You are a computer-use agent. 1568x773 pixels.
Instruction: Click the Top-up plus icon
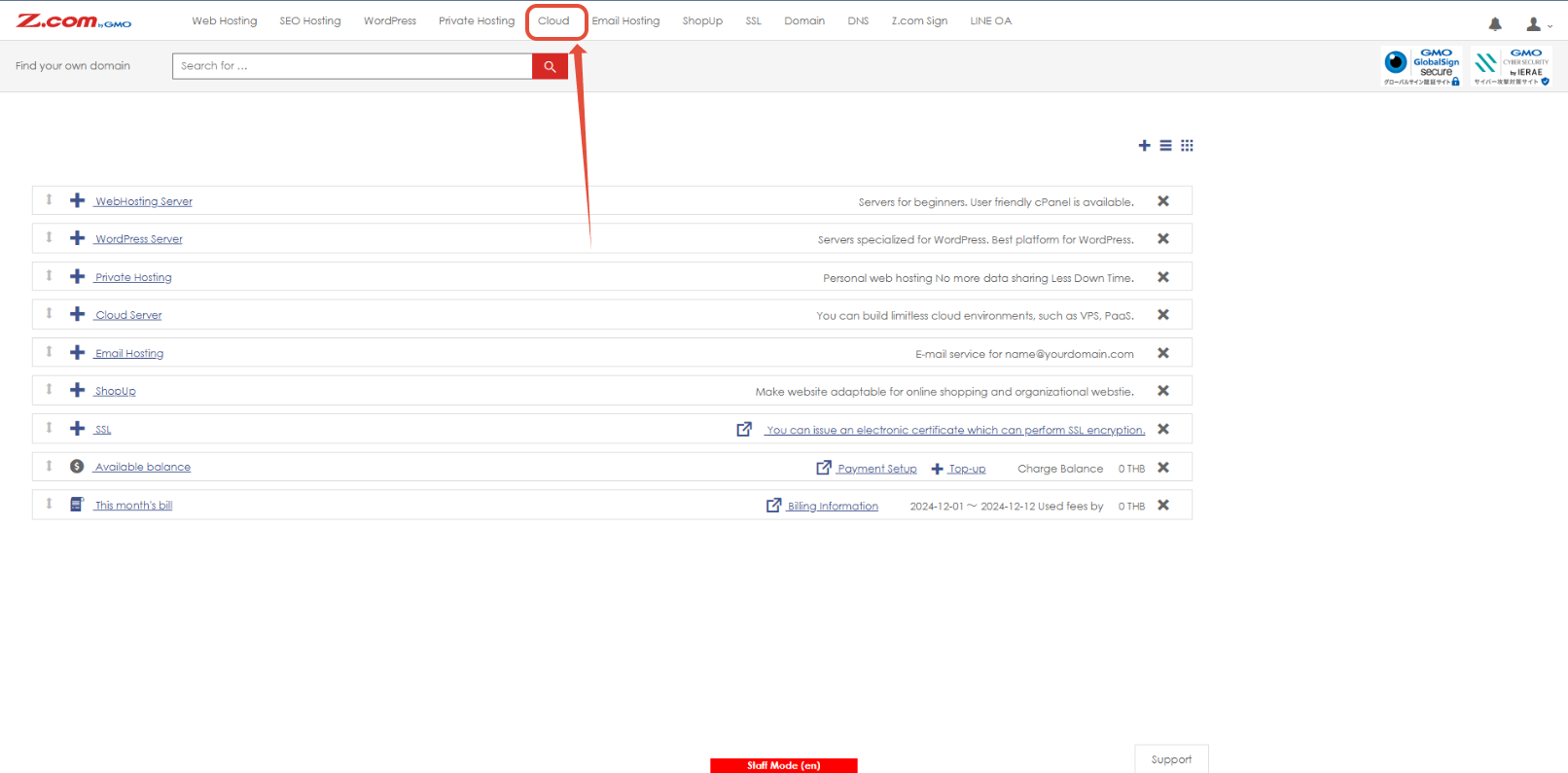[x=938, y=469]
